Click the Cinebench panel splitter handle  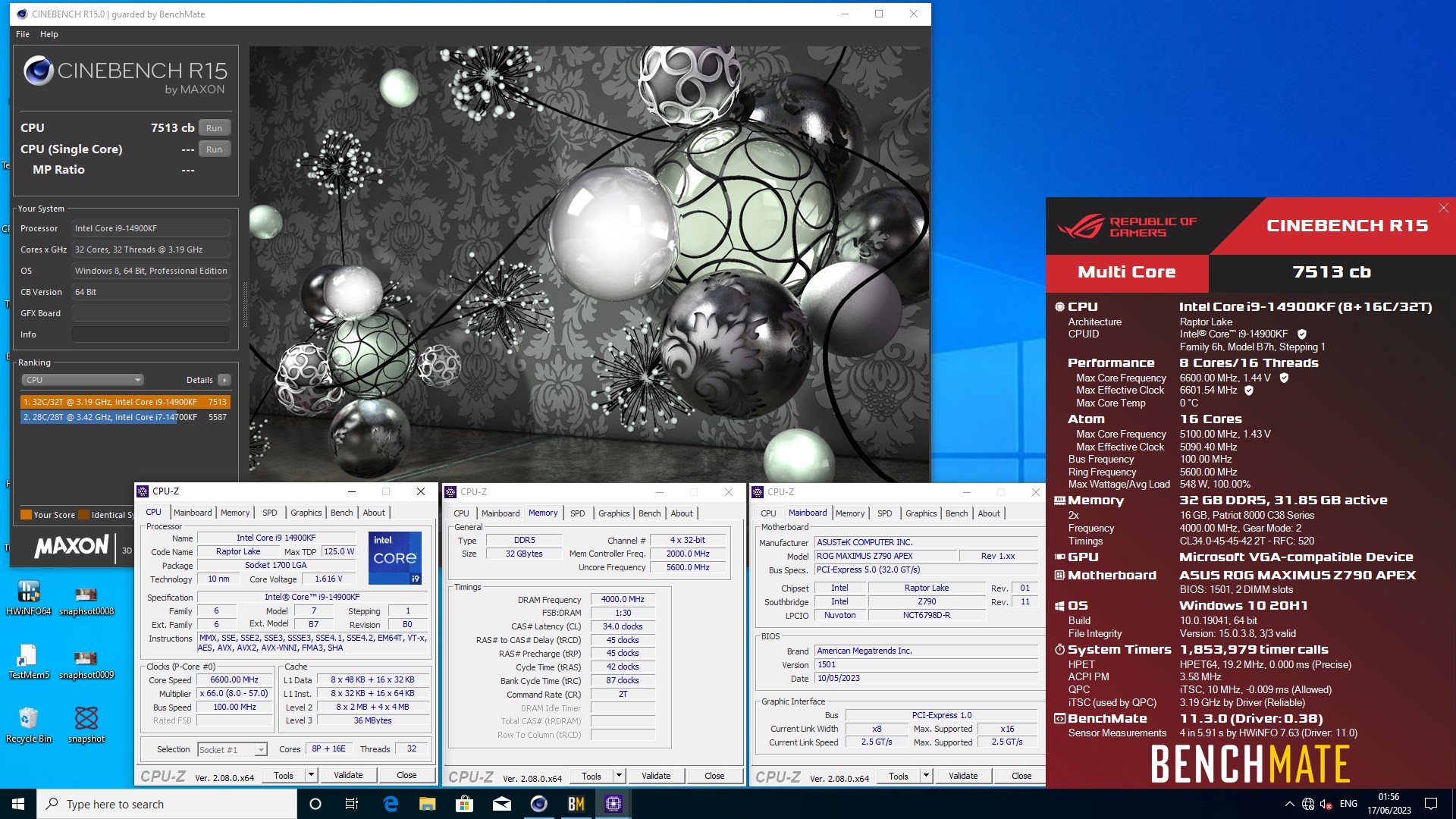tap(244, 303)
